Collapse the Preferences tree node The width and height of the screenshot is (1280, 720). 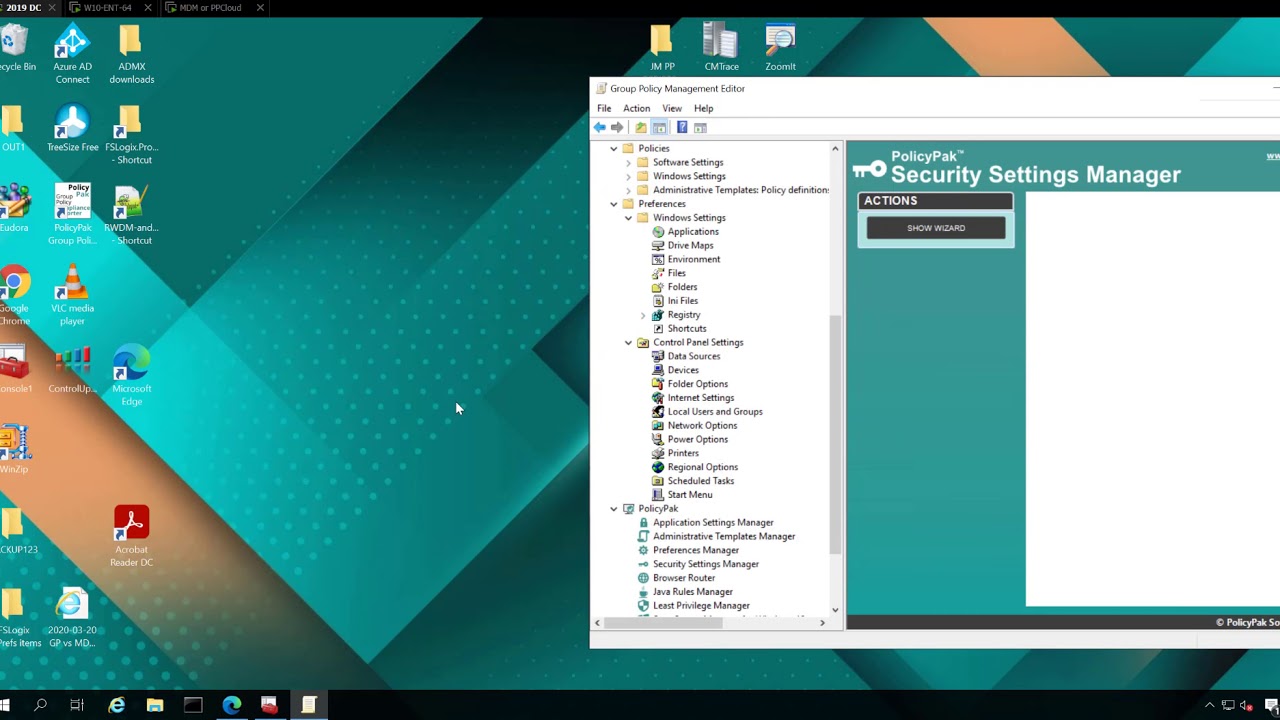614,204
